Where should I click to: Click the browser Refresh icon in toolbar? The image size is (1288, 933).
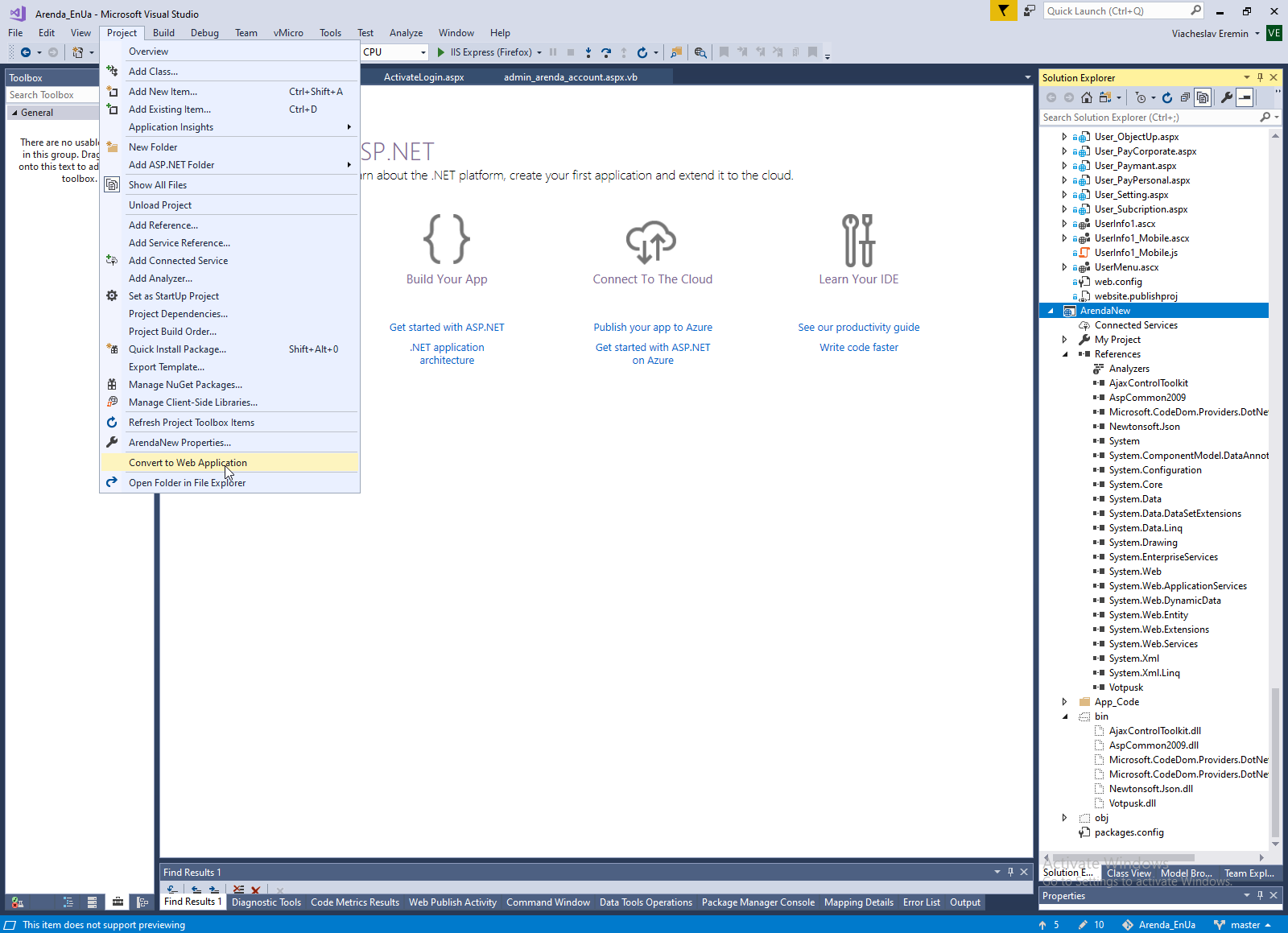642,52
